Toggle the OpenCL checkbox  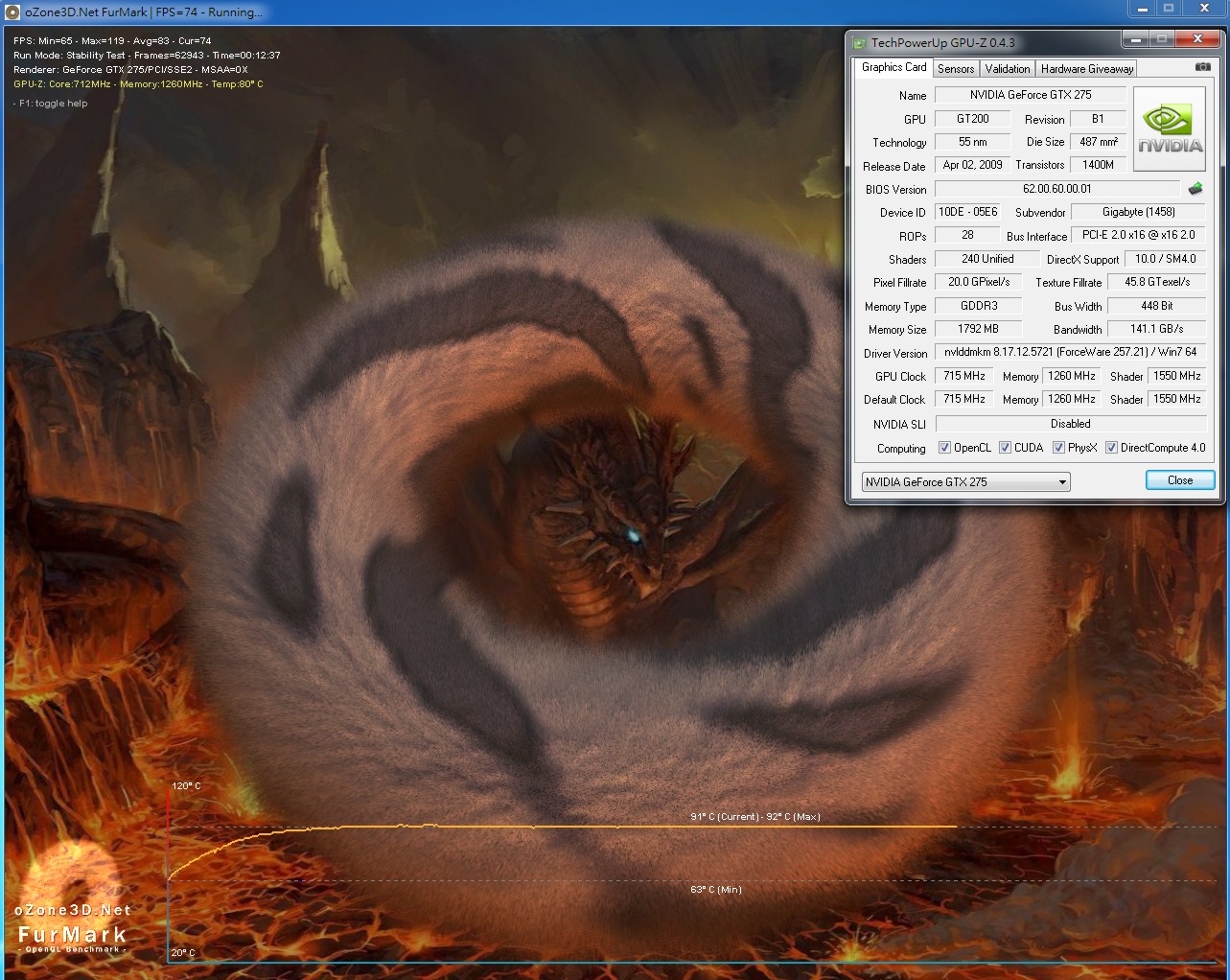point(944,448)
